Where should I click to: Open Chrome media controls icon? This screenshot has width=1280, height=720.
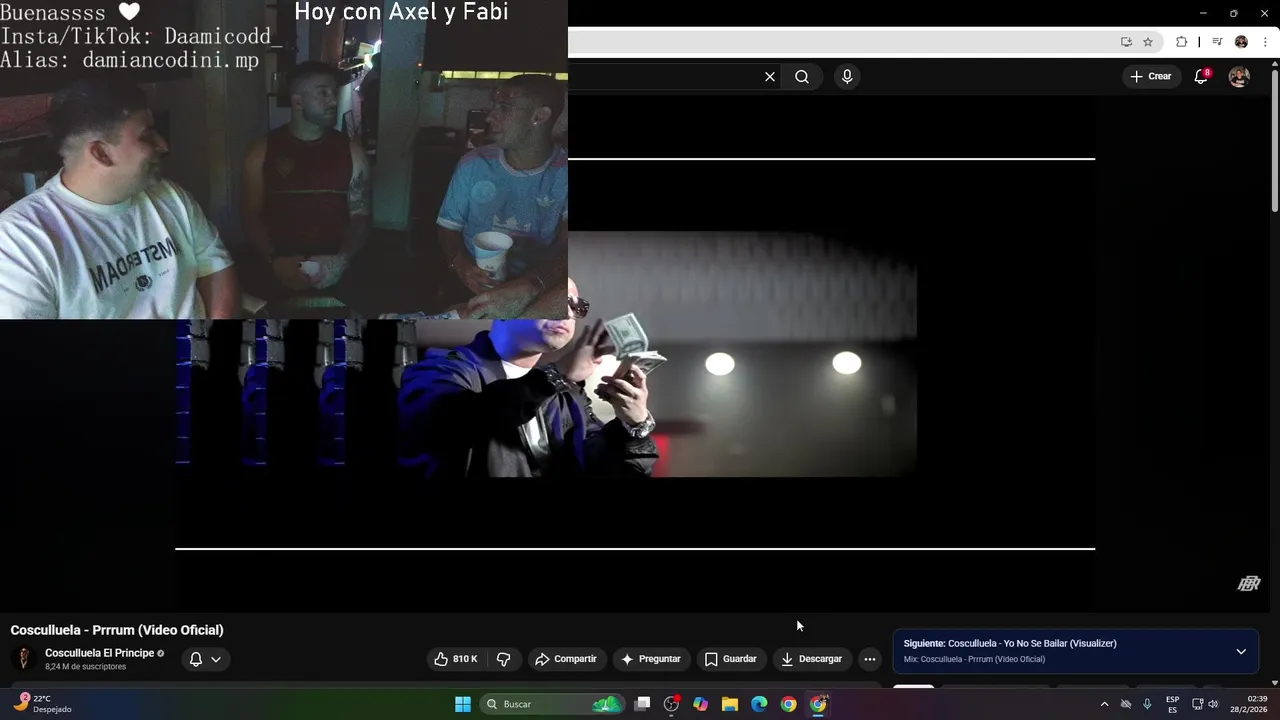1217,42
